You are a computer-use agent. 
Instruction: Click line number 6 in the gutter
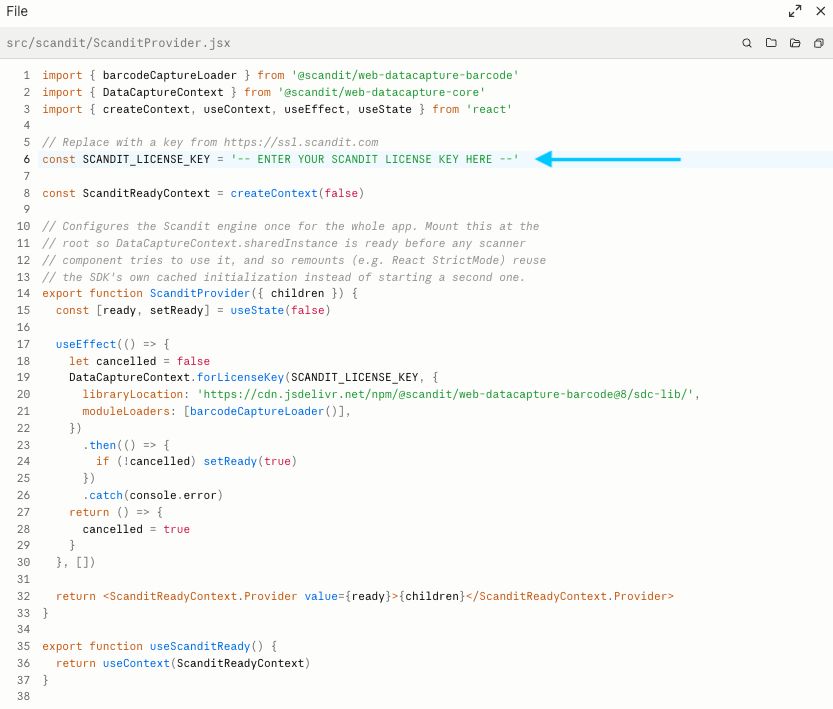coord(27,159)
